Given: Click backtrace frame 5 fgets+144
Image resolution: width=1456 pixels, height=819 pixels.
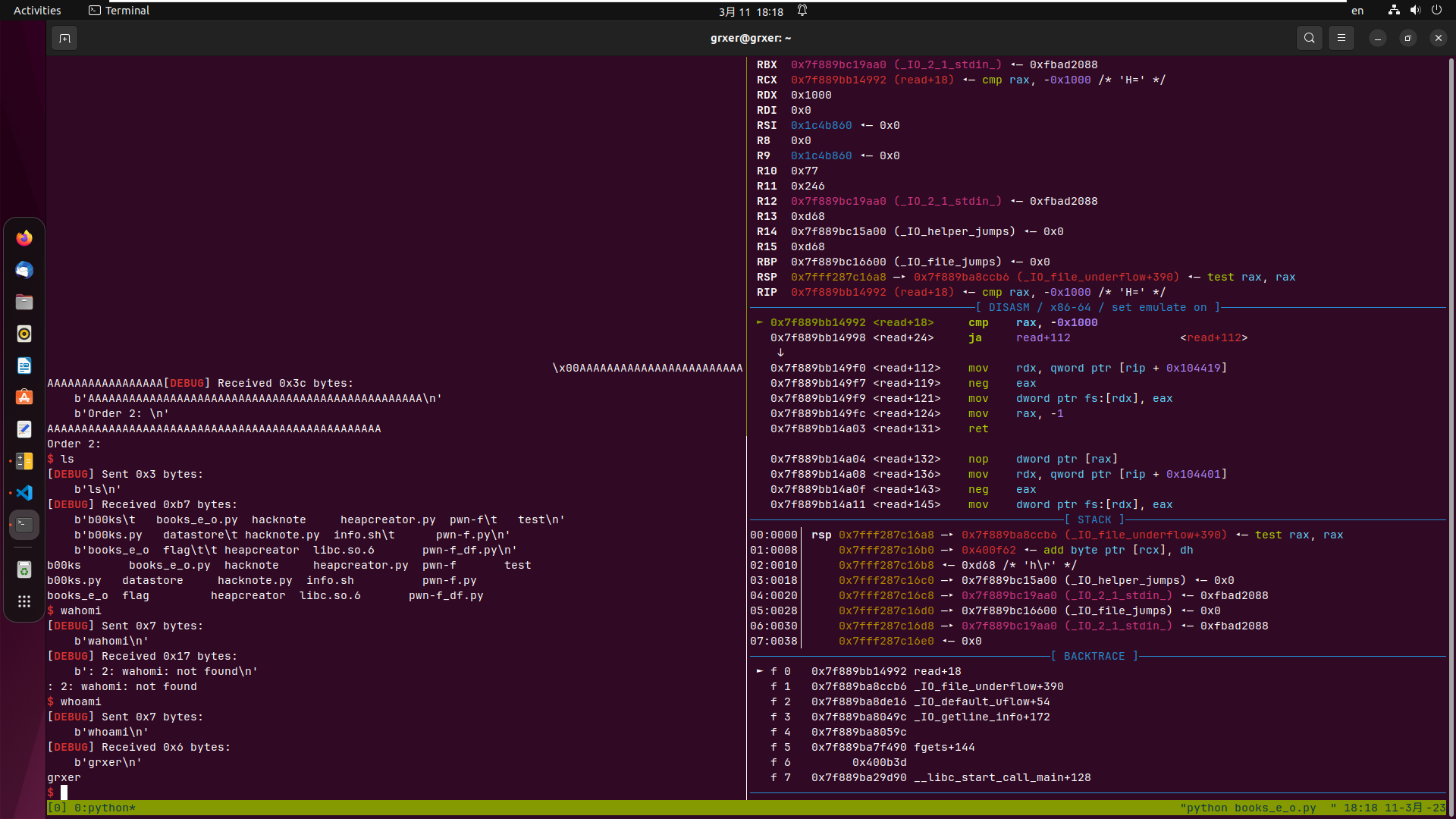Looking at the screenshot, I should pos(872,747).
